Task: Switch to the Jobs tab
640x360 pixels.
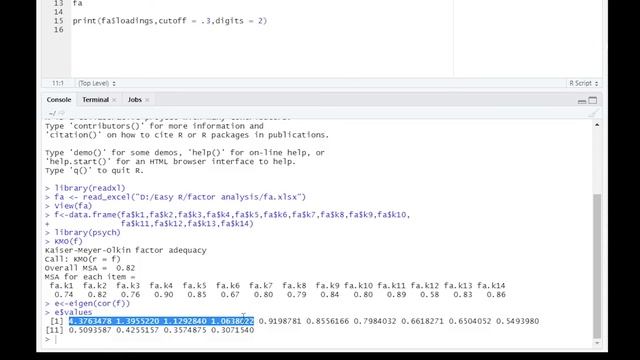Action: click(135, 100)
